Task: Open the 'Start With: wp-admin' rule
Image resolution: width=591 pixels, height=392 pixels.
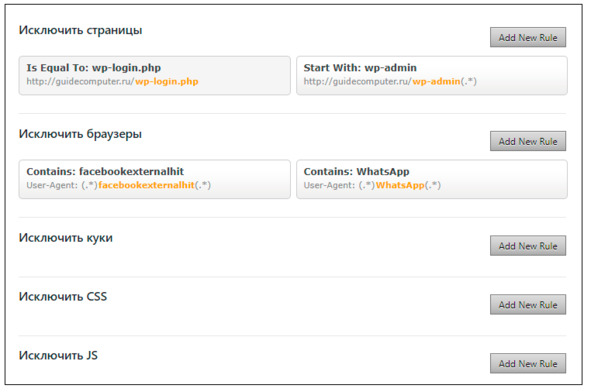Action: click(432, 75)
